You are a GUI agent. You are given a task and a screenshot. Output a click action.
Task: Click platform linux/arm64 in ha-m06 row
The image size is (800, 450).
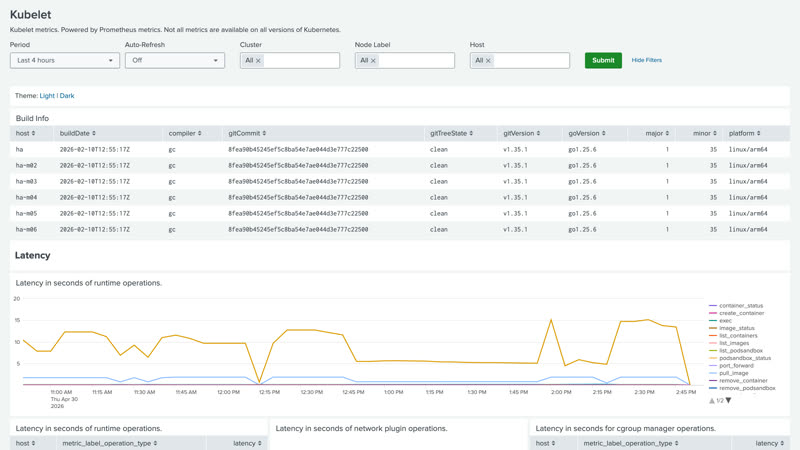pyautogui.click(x=748, y=230)
